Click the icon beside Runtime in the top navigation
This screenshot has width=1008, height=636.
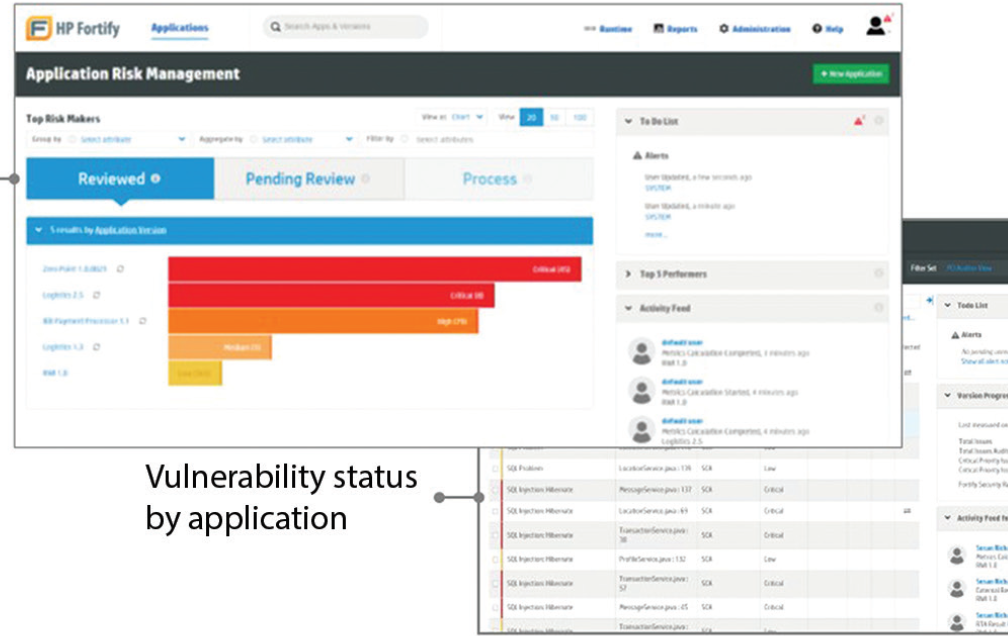(589, 28)
